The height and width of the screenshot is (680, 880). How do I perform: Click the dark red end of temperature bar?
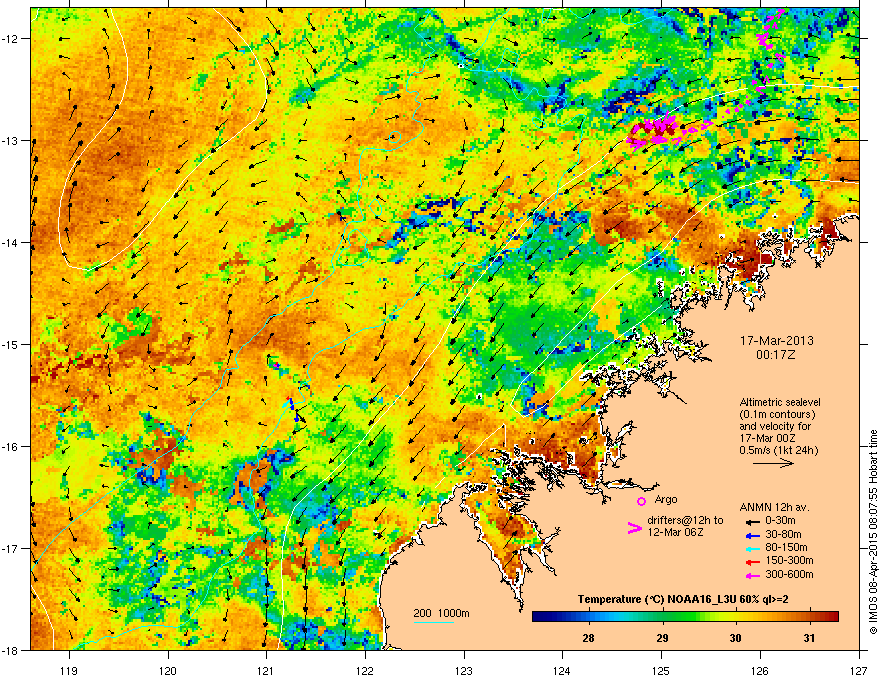(832, 617)
